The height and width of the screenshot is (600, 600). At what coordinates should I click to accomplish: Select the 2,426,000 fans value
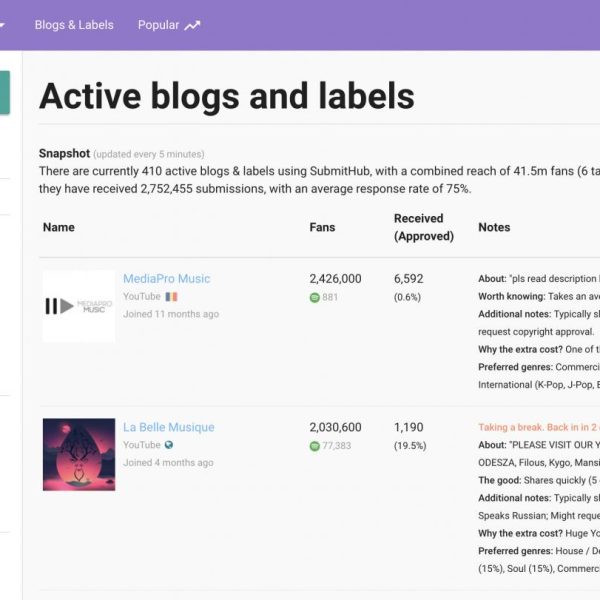pyautogui.click(x=335, y=279)
